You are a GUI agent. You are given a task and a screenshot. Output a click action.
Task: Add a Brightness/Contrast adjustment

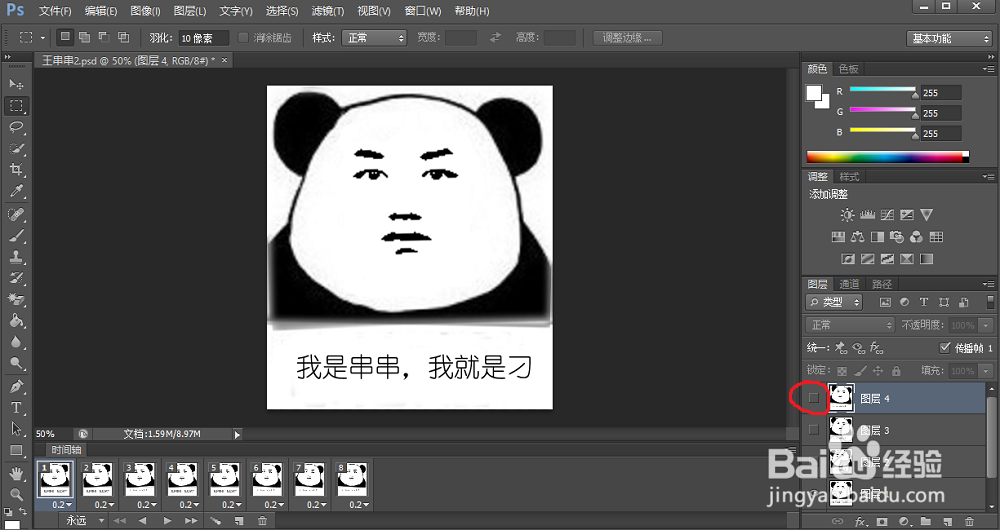click(x=847, y=215)
